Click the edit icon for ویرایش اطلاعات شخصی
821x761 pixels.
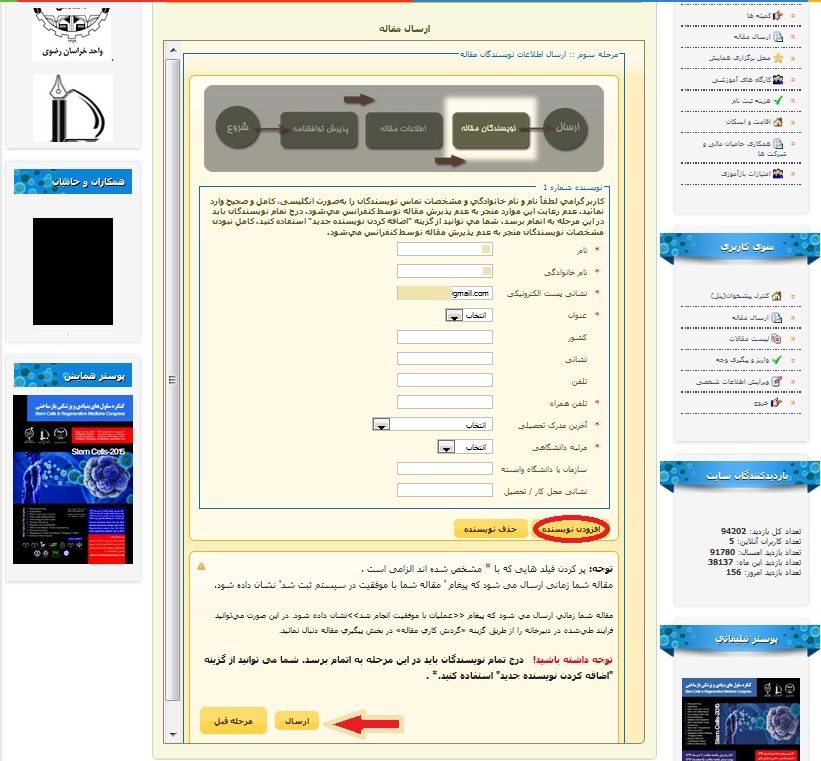pos(776,381)
